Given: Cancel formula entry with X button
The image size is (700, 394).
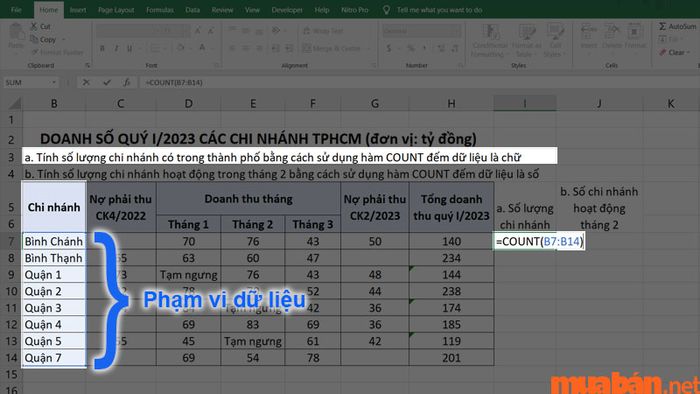Looking at the screenshot, I should click(x=86, y=83).
